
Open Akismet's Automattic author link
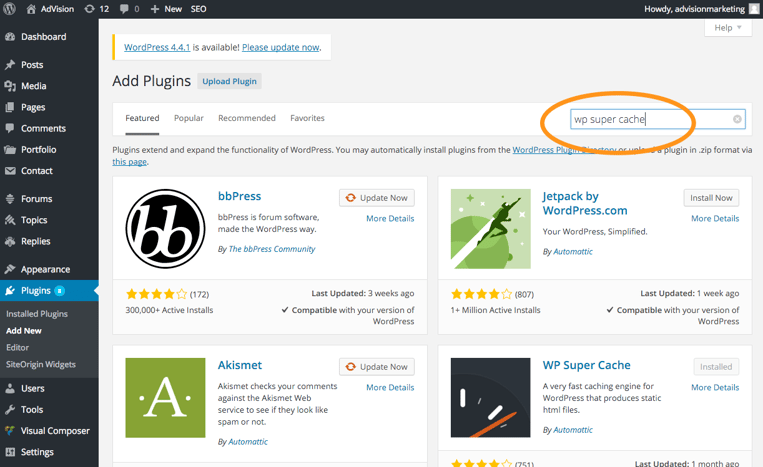click(248, 442)
